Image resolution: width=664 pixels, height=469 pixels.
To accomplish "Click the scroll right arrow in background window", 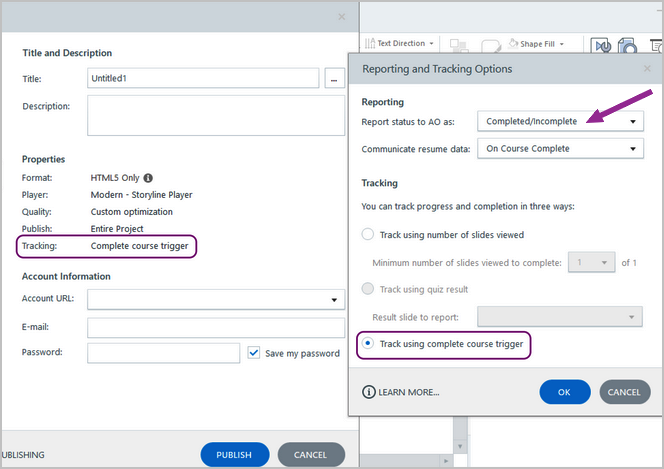I will tap(445, 461).
